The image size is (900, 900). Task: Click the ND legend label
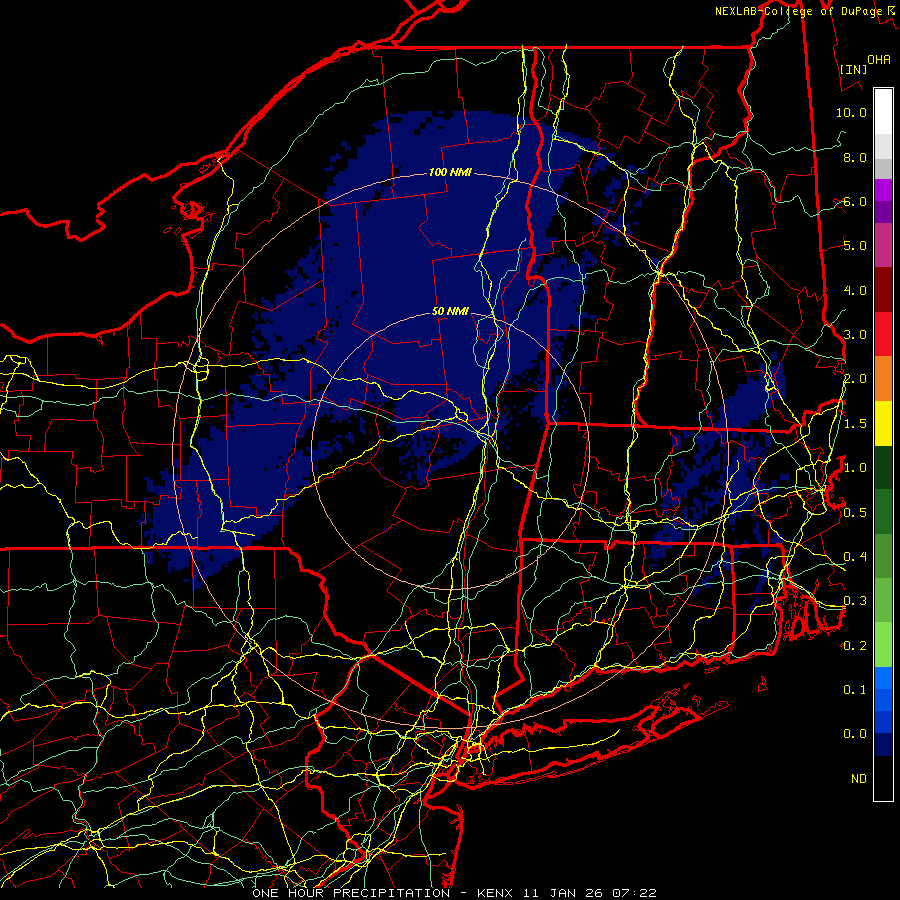(x=859, y=779)
